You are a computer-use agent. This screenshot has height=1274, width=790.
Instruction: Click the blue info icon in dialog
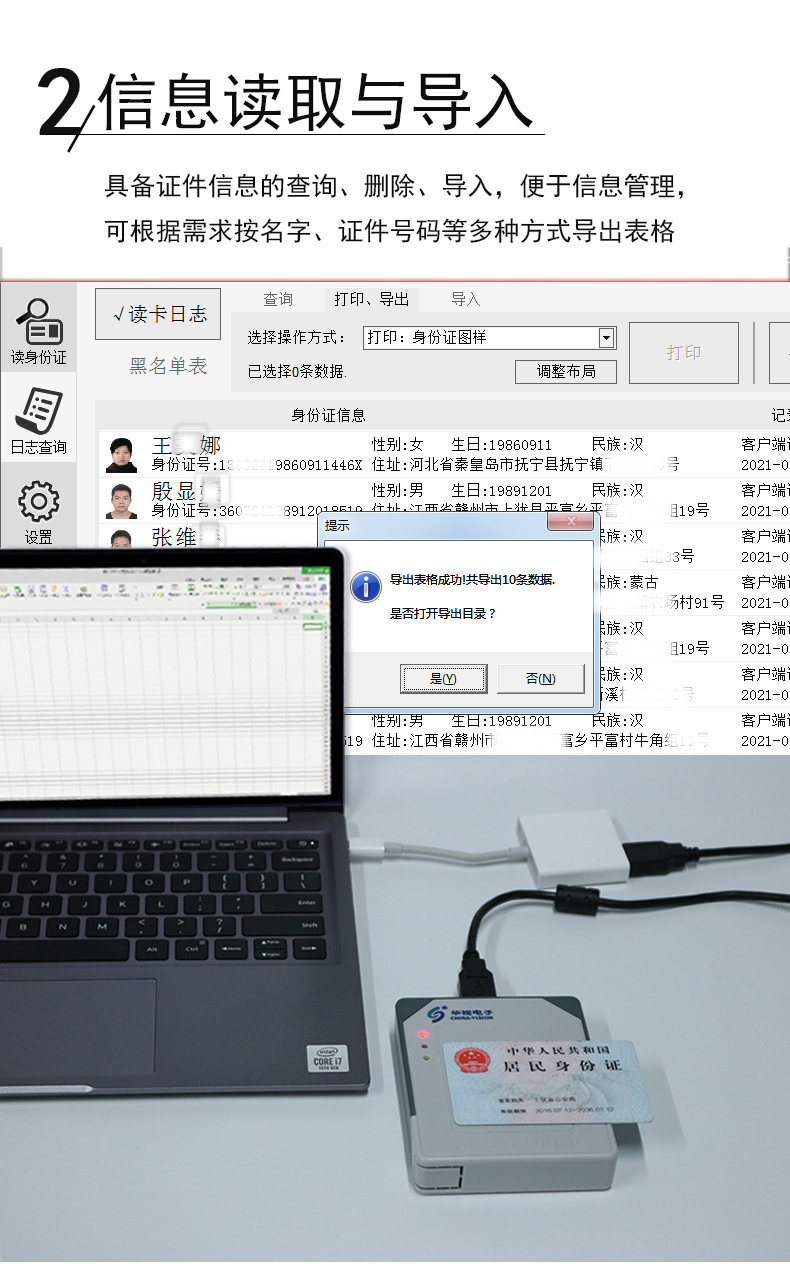(366, 586)
